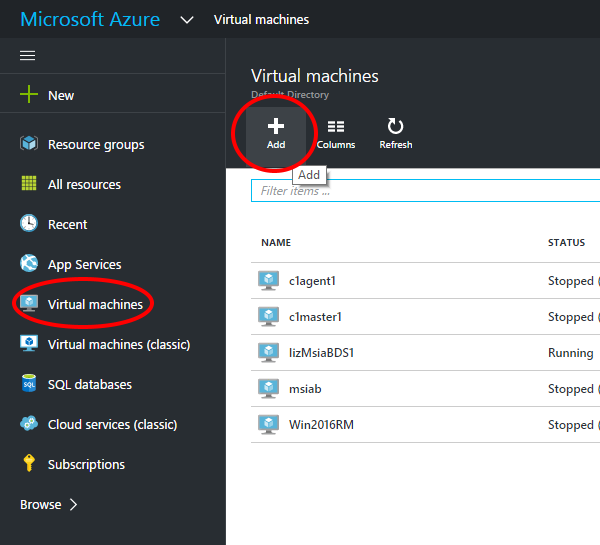The height and width of the screenshot is (545, 600).
Task: Click the Recent clock icon
Action: click(x=29, y=224)
